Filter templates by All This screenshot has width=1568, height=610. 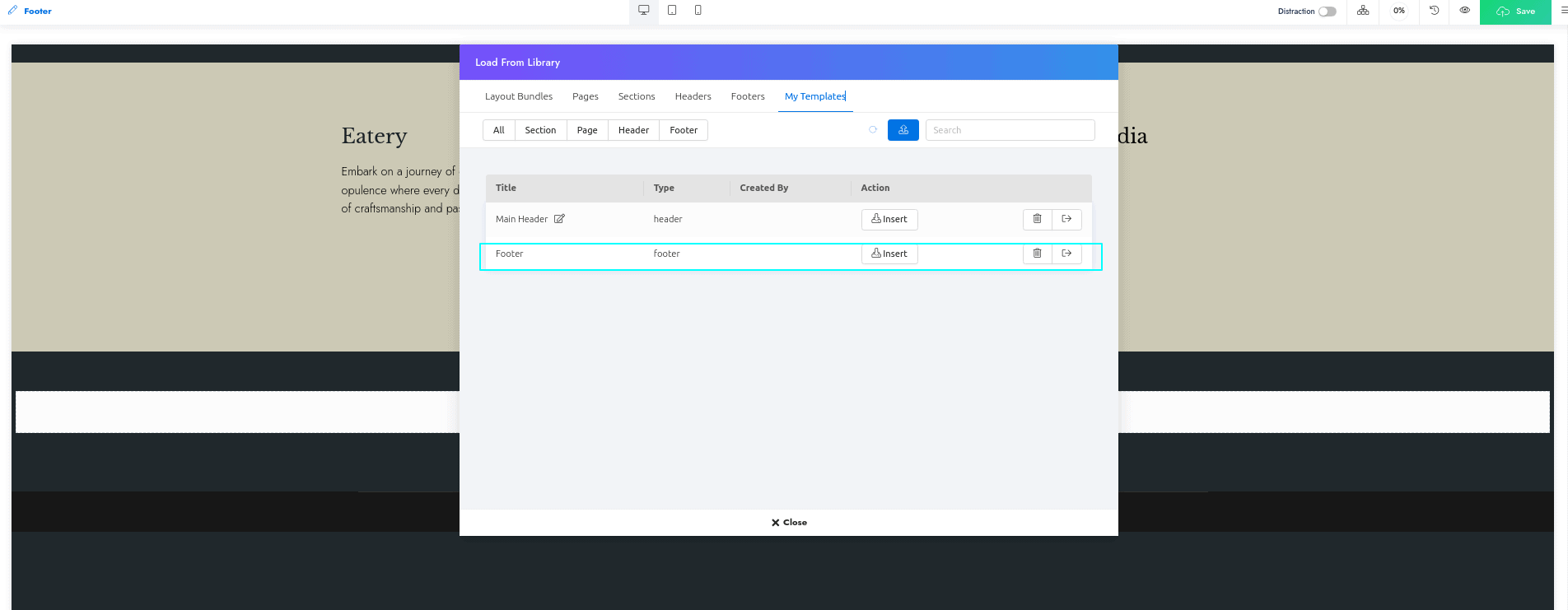click(499, 130)
